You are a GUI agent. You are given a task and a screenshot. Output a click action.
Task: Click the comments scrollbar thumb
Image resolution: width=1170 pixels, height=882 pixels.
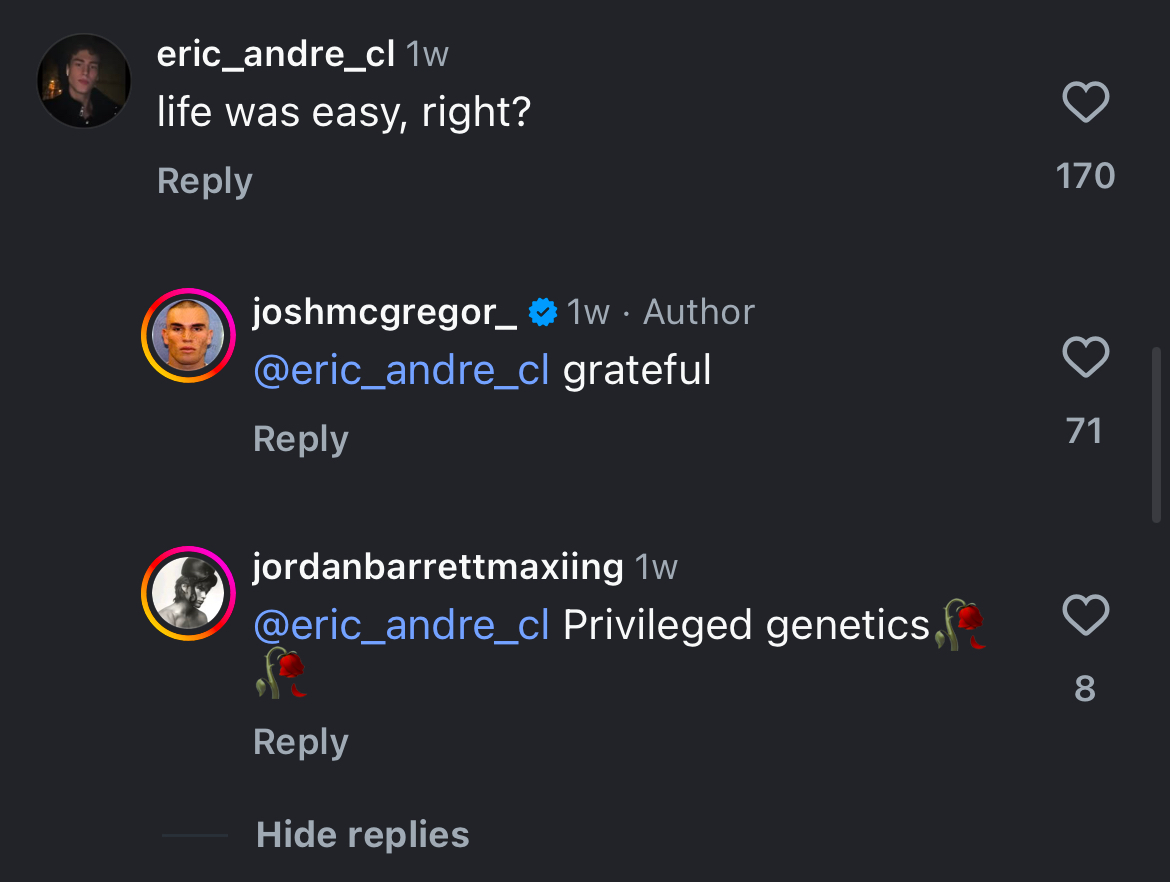pyautogui.click(x=1158, y=435)
